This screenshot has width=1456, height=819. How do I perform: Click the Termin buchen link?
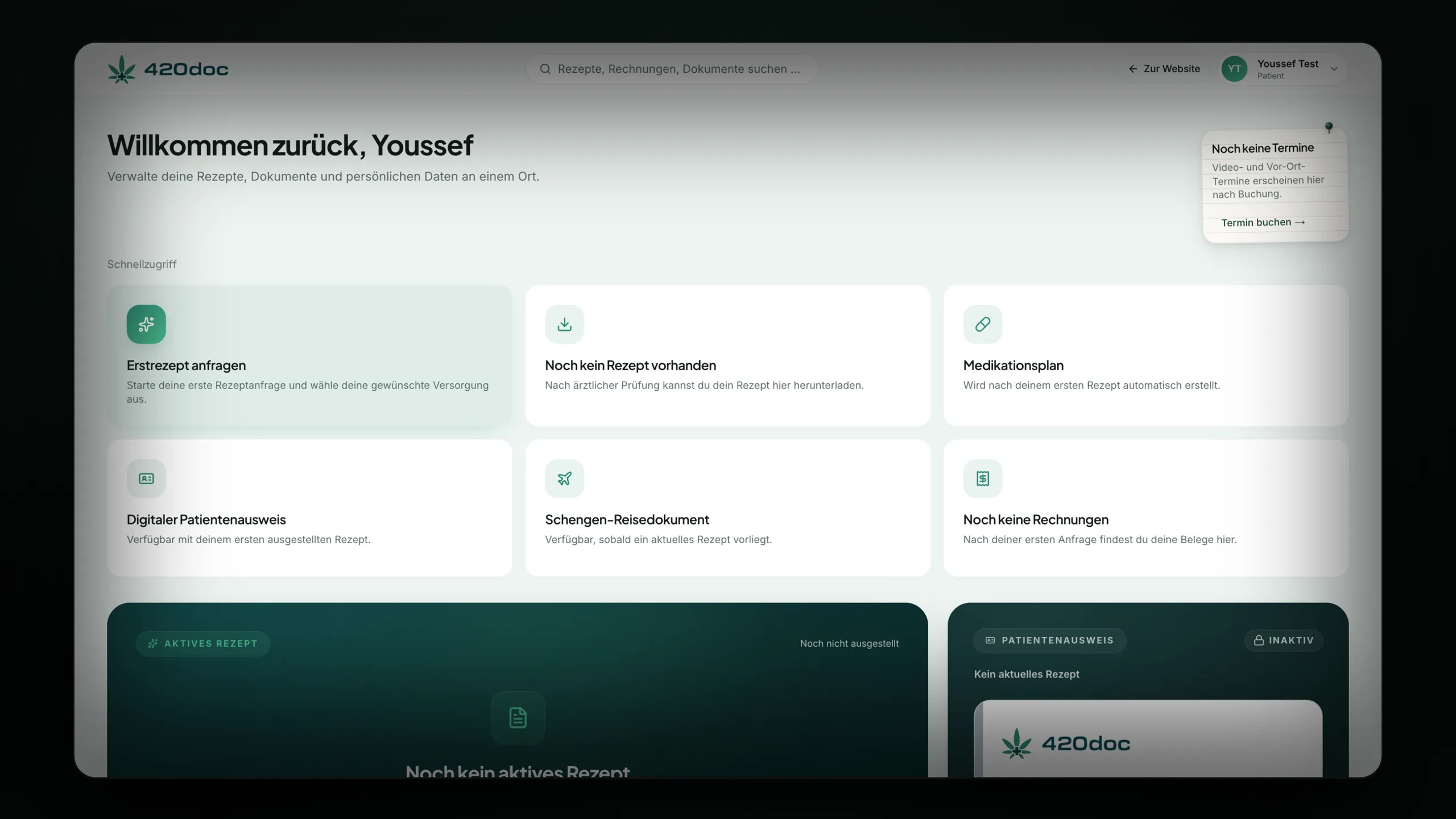[x=1263, y=222]
